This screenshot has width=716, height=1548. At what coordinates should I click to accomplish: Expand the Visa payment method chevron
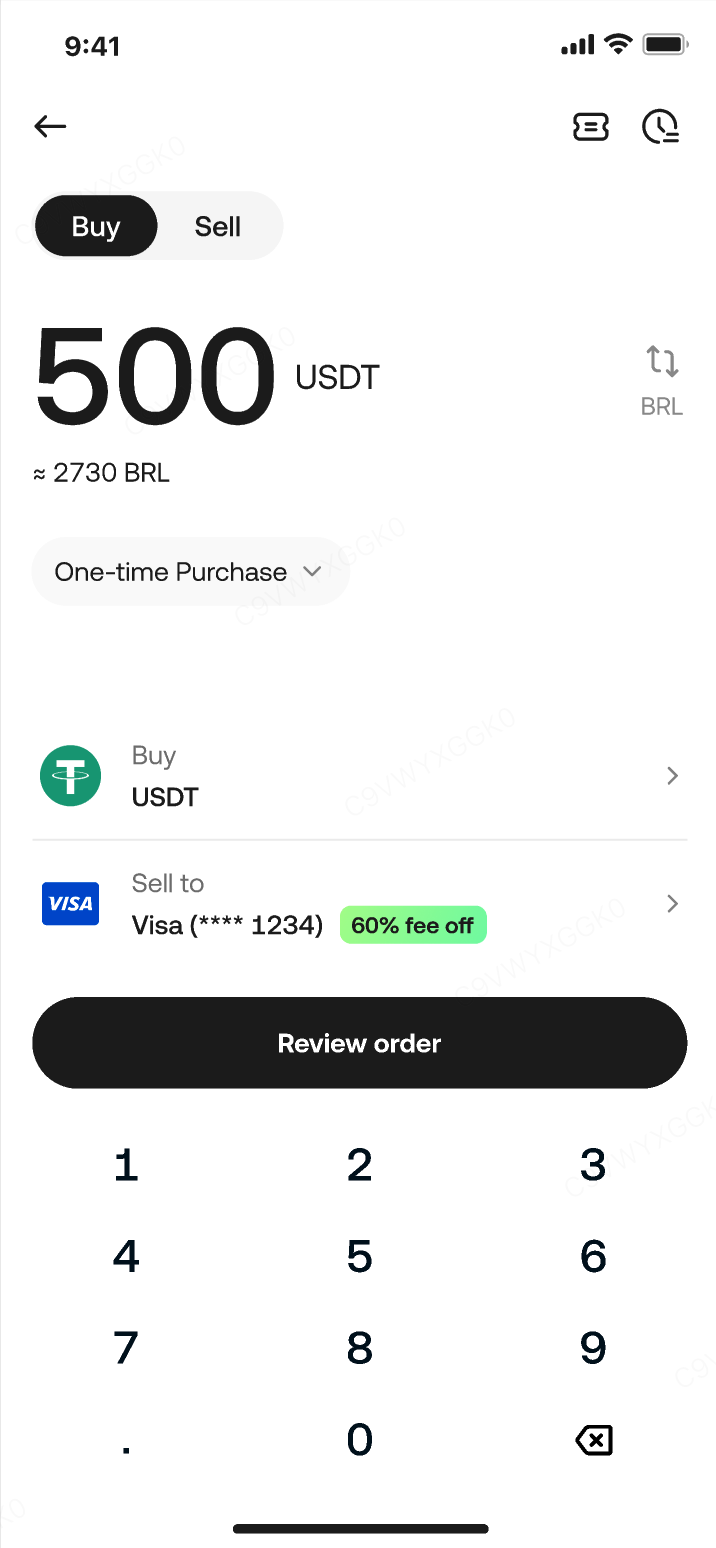[x=672, y=904]
